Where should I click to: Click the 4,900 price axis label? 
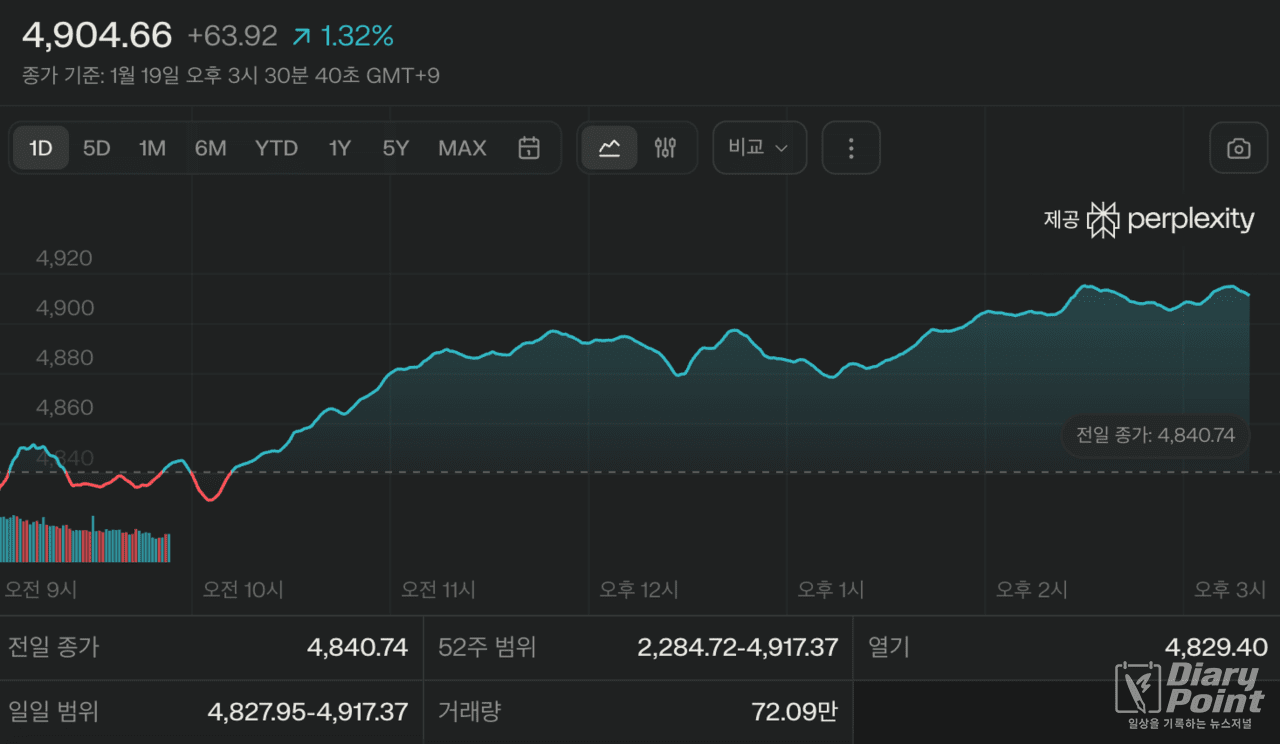click(64, 308)
